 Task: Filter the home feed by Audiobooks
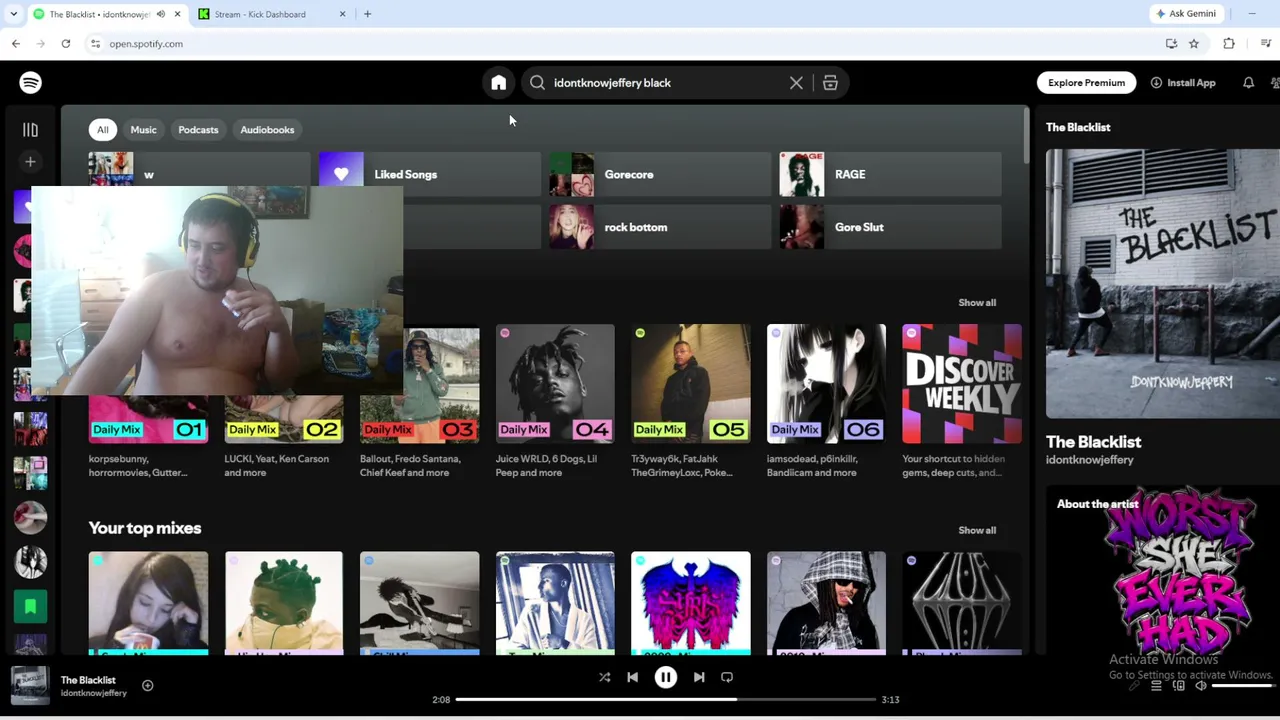pos(267,130)
